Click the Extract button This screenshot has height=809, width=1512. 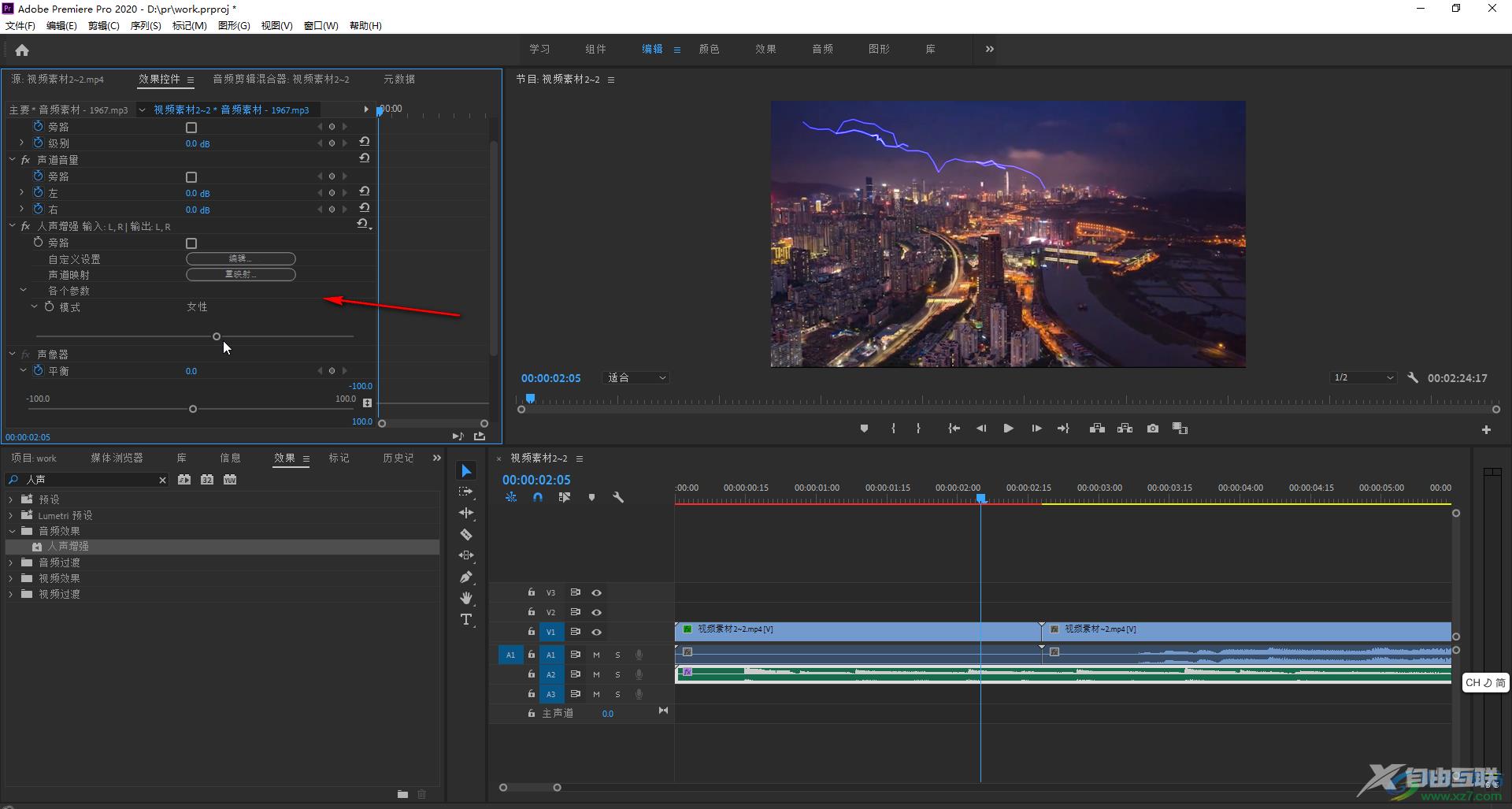pyautogui.click(x=1125, y=429)
